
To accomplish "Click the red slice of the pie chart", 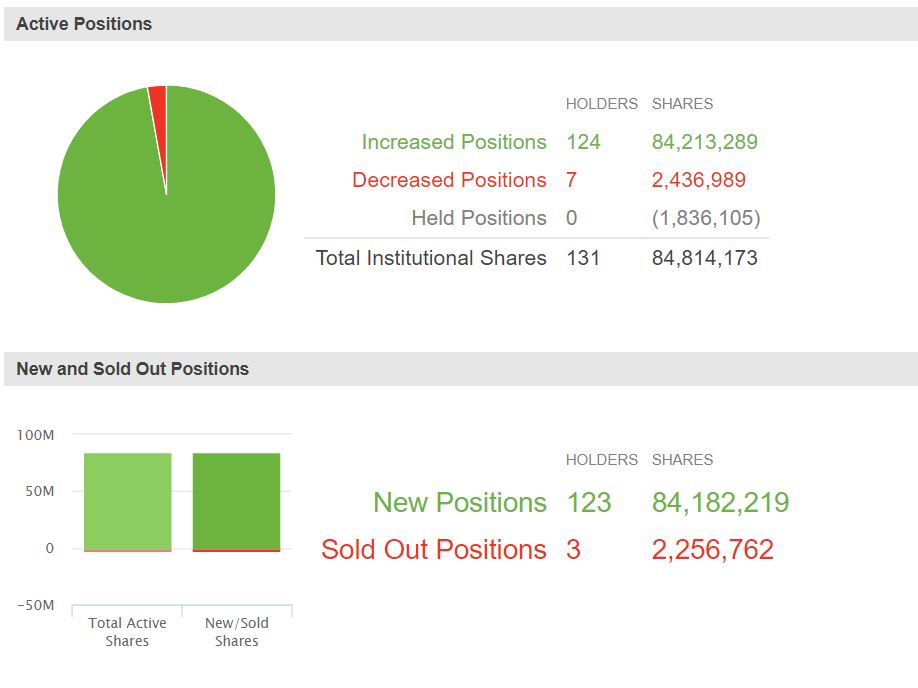I will point(158,98).
